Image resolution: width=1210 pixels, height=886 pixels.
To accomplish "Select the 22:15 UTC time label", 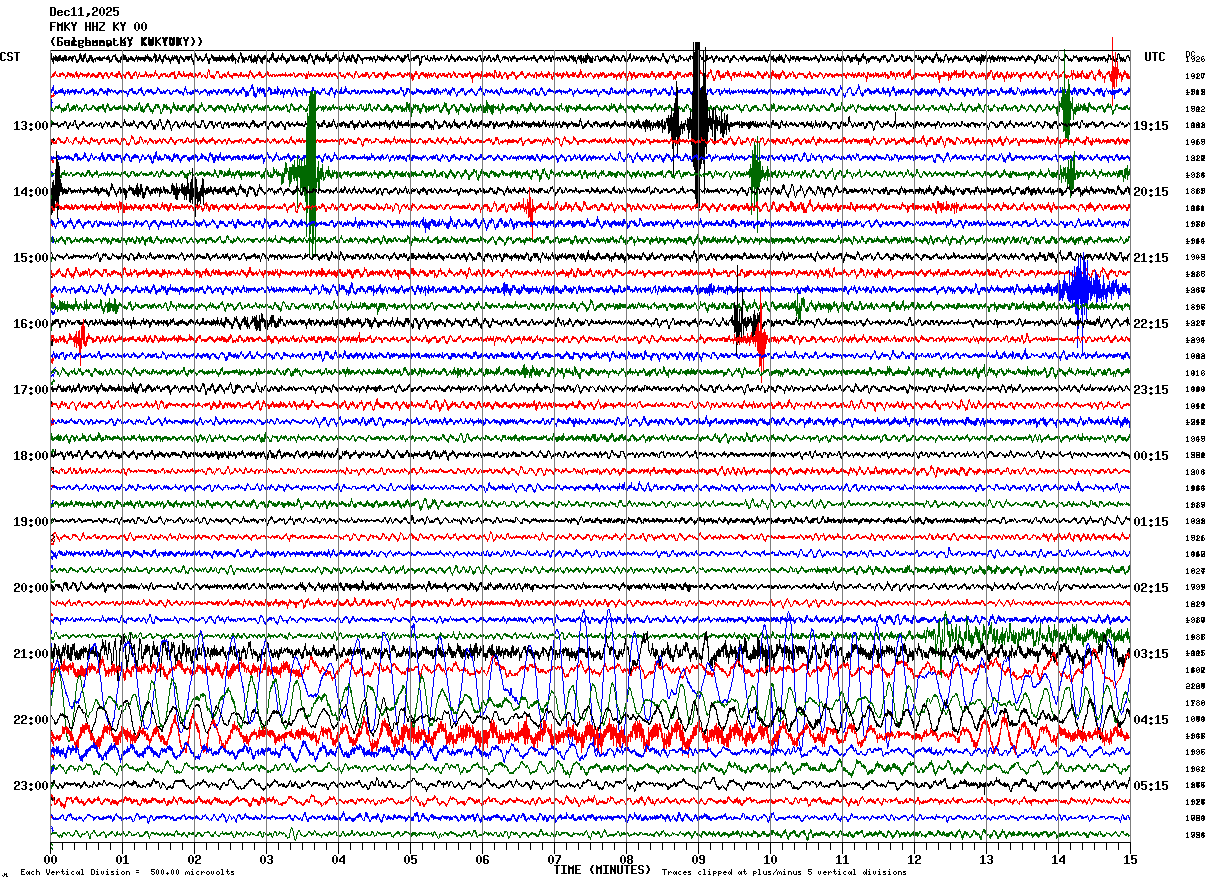I will click(1151, 324).
